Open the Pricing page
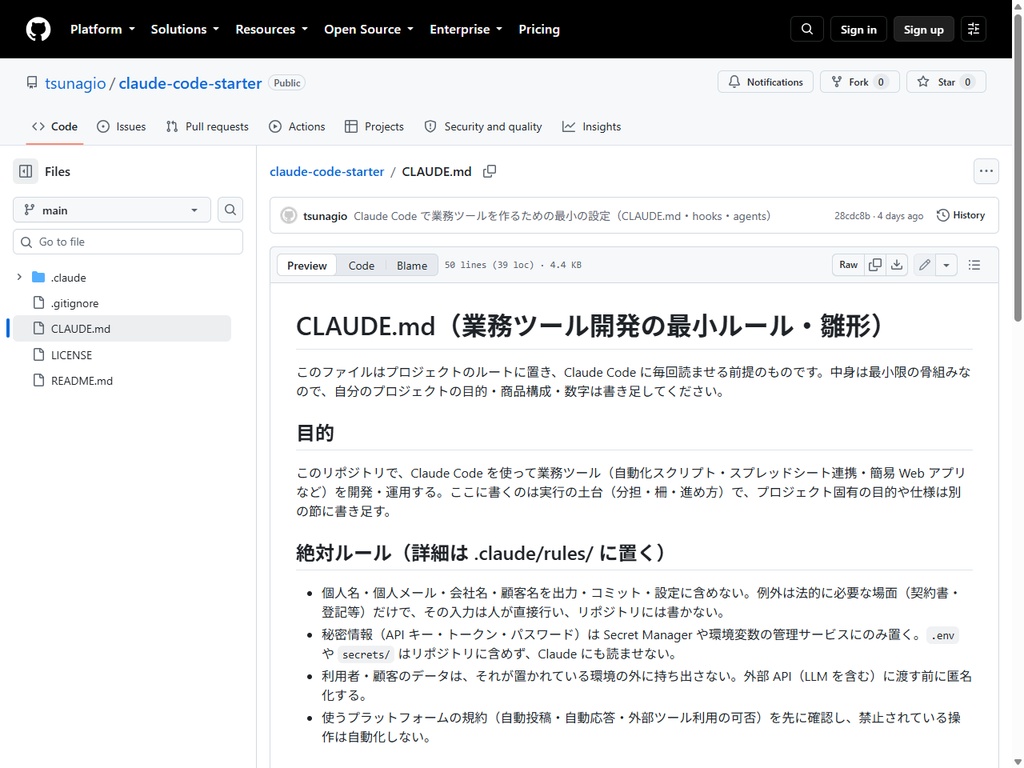This screenshot has height=768, width=1024. coord(539,29)
